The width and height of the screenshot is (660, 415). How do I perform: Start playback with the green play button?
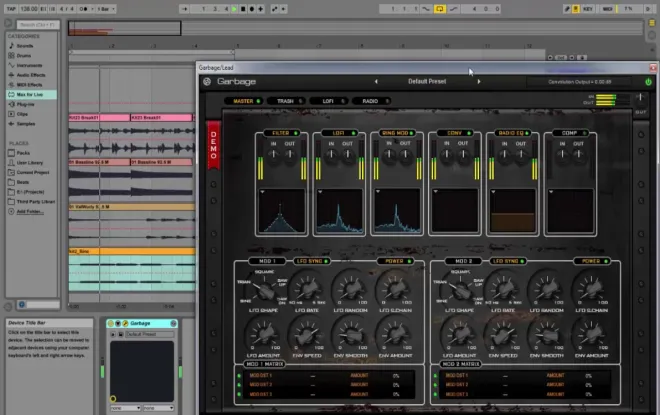click(234, 9)
